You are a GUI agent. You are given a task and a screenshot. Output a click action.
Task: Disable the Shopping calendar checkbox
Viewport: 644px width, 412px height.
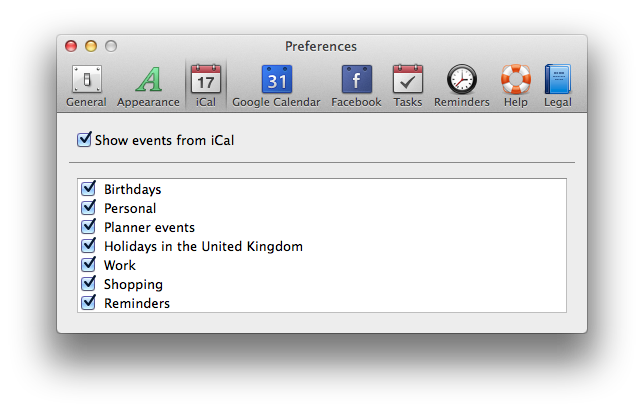pos(89,284)
